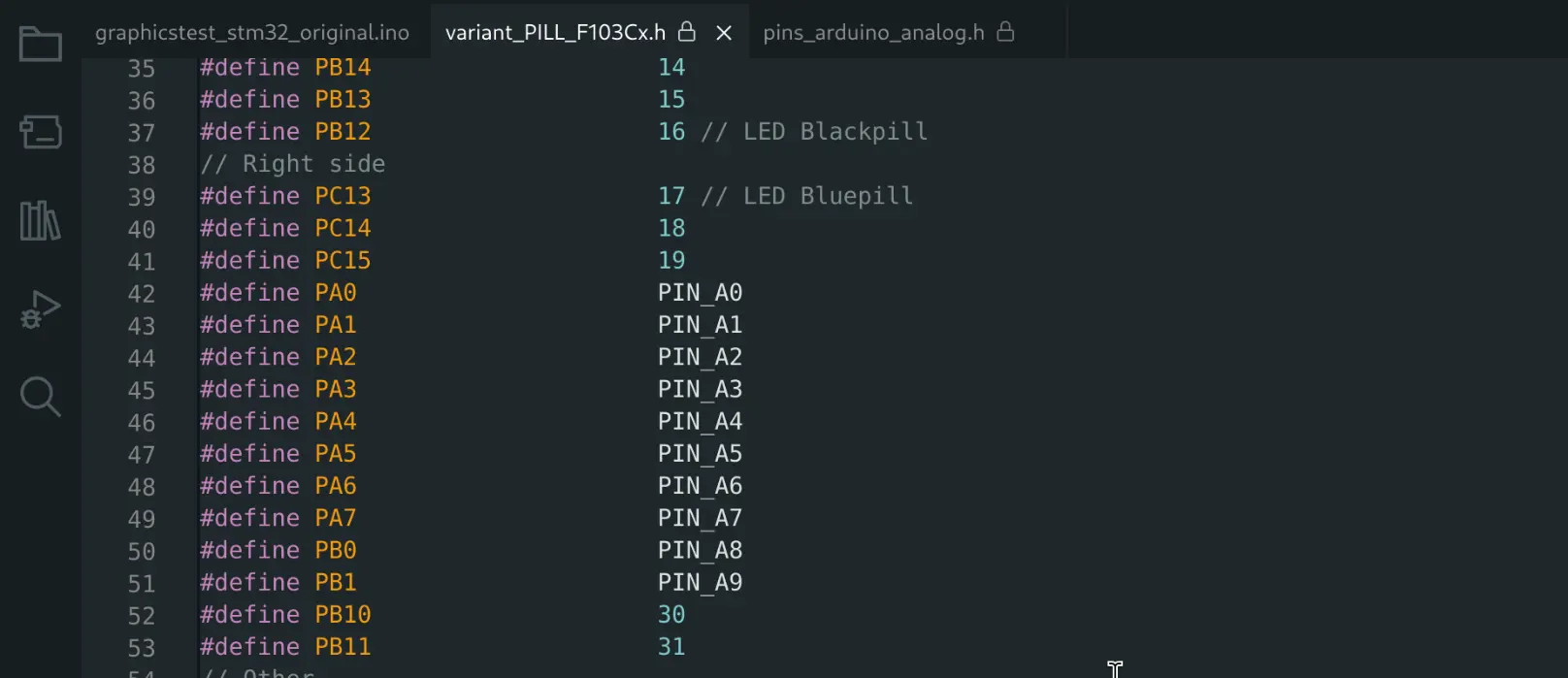Click the PC13 define identifier
This screenshot has width=1568, height=678.
(x=343, y=196)
